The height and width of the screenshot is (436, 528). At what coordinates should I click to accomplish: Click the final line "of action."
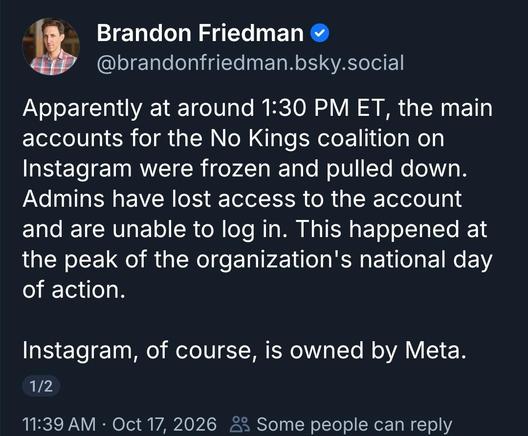[73, 290]
